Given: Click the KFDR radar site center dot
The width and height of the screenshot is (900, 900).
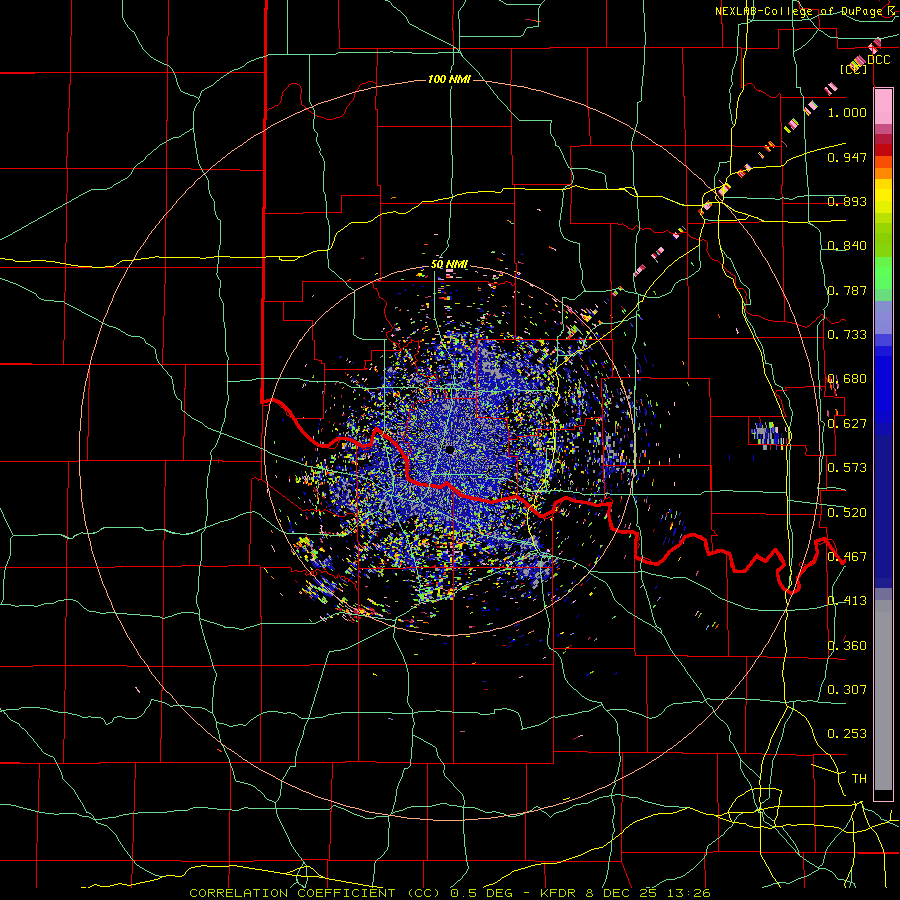Looking at the screenshot, I should pos(450,449).
